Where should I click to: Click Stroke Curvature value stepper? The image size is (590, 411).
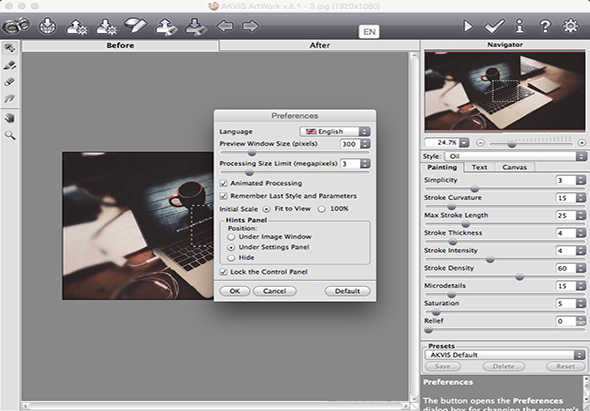pyautogui.click(x=581, y=198)
